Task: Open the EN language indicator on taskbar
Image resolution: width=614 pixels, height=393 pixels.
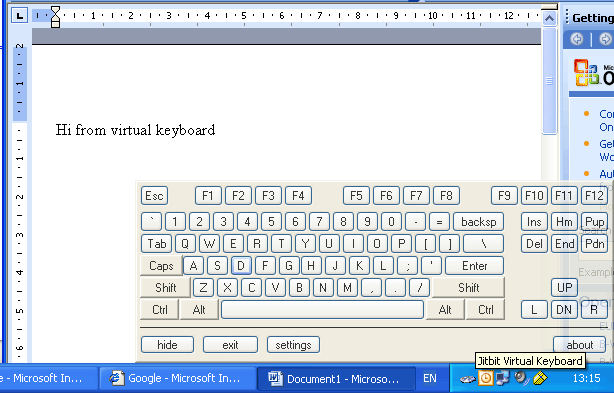Action: pyautogui.click(x=430, y=378)
